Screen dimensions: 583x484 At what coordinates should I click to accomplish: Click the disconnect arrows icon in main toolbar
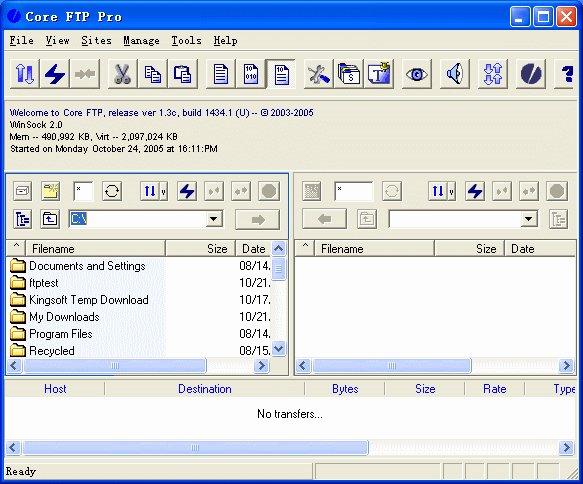point(85,74)
